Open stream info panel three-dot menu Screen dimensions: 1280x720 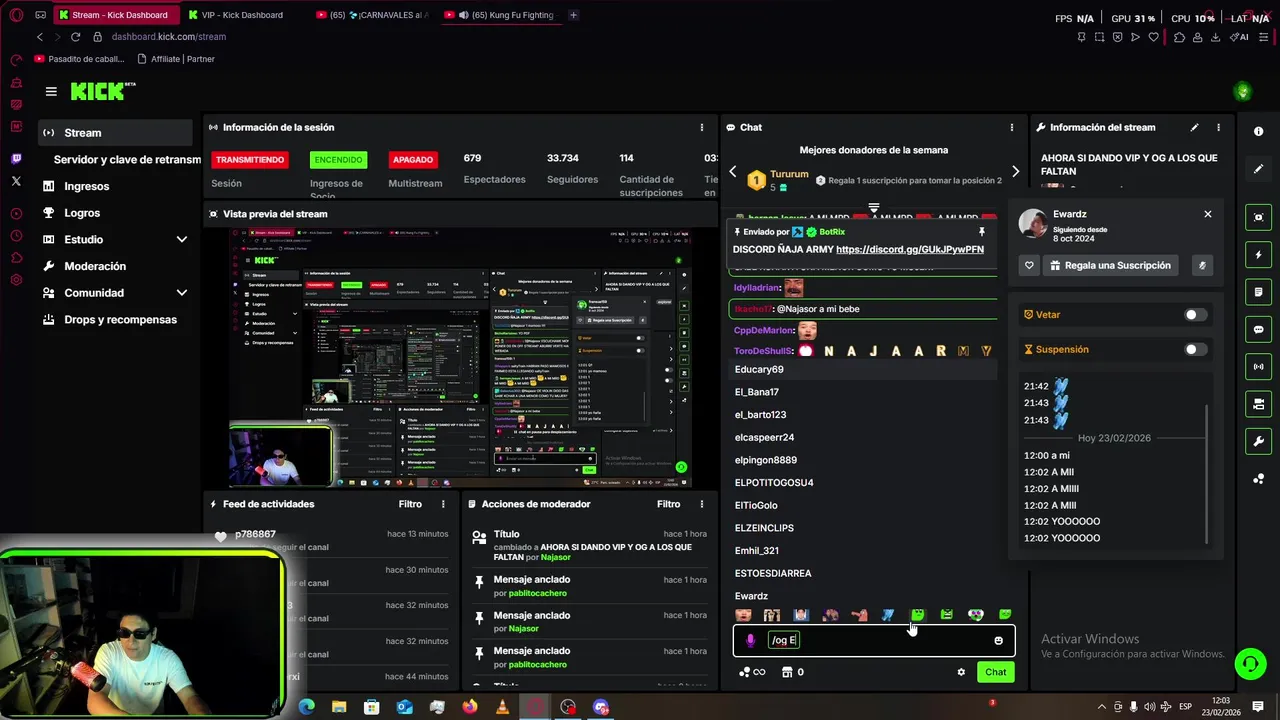point(1218,128)
